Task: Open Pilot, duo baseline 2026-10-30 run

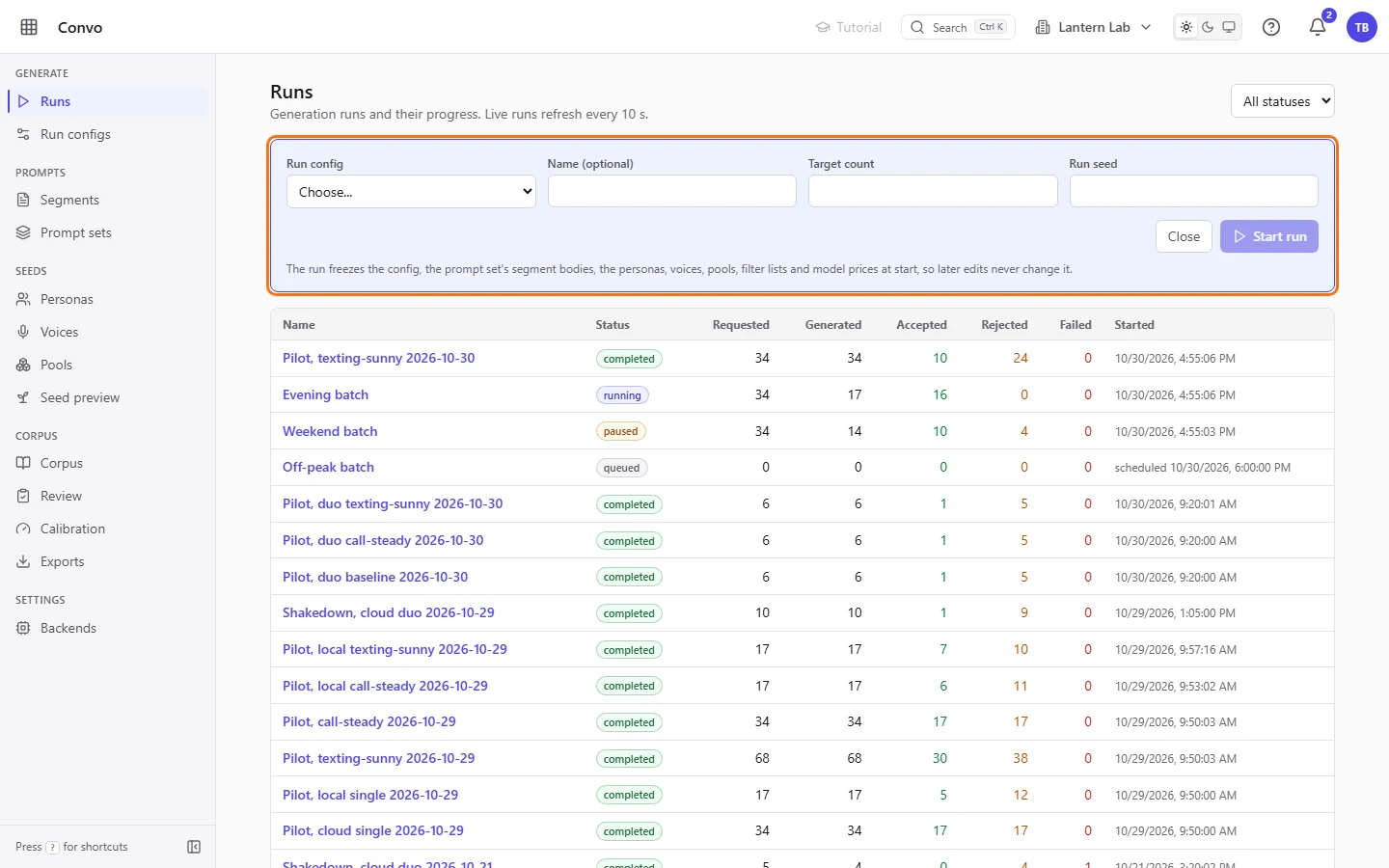Action: click(375, 577)
